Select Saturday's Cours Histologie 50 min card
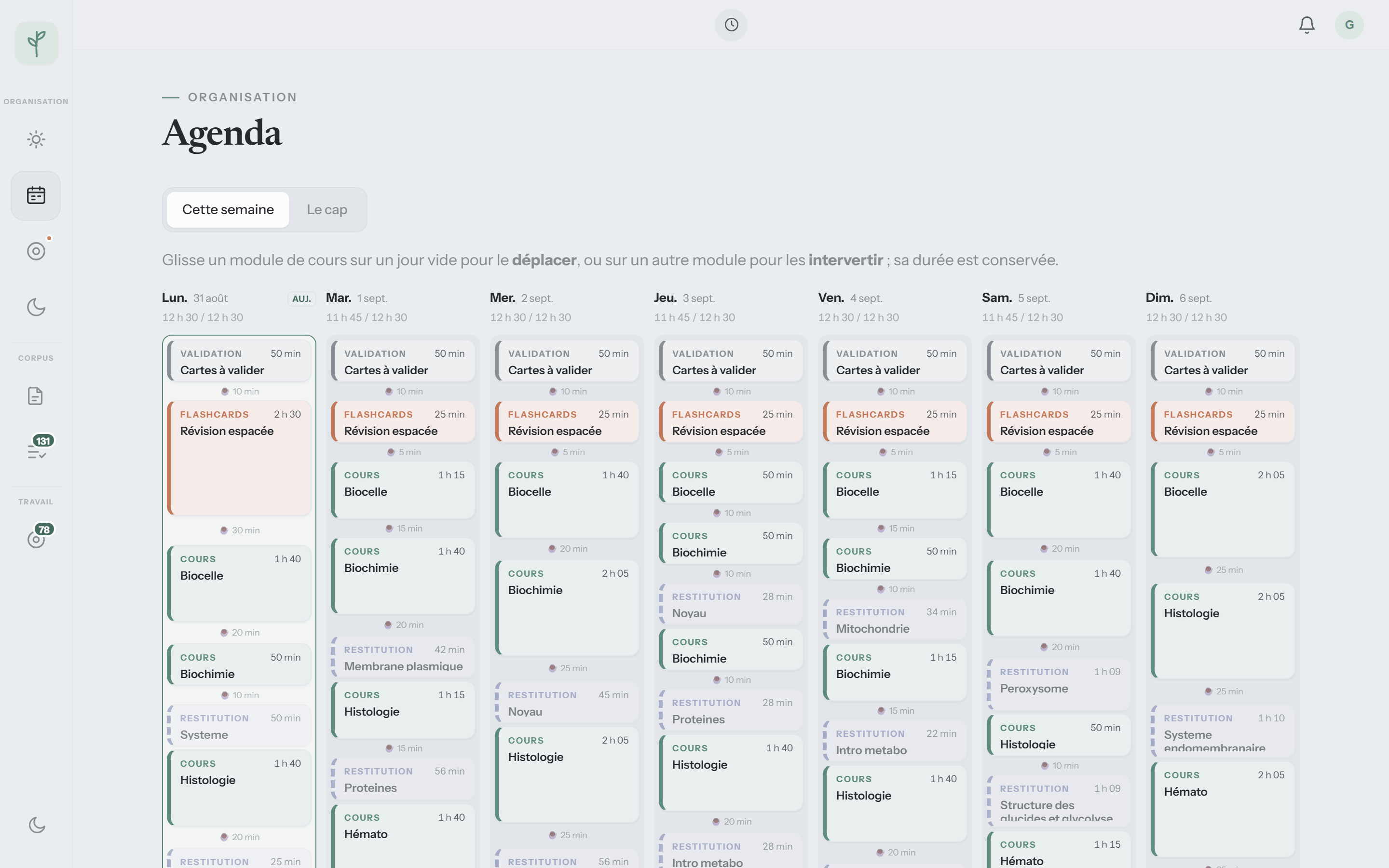 (1059, 735)
